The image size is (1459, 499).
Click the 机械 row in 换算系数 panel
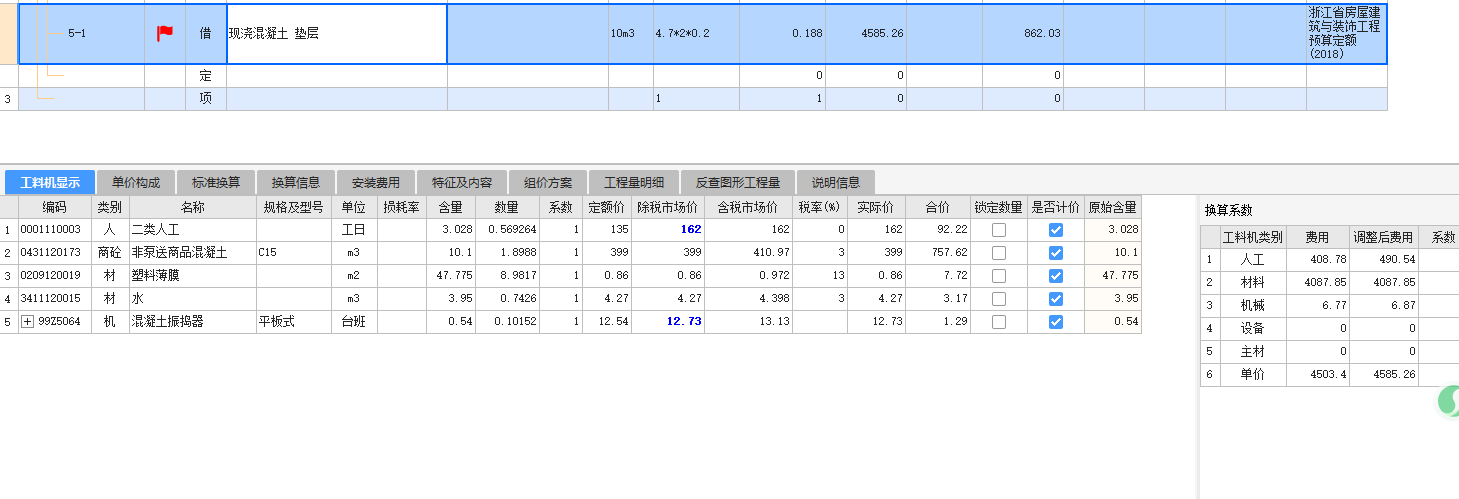click(x=1329, y=306)
